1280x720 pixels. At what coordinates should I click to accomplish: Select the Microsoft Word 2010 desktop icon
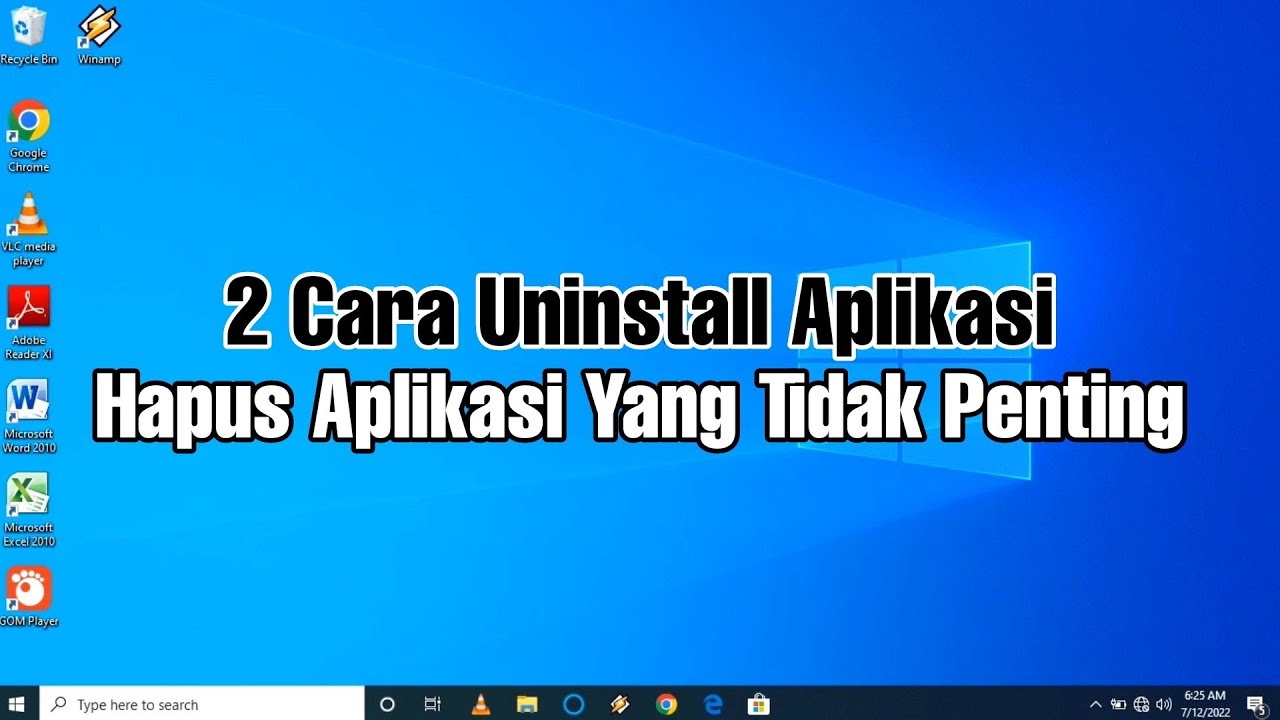pos(29,417)
